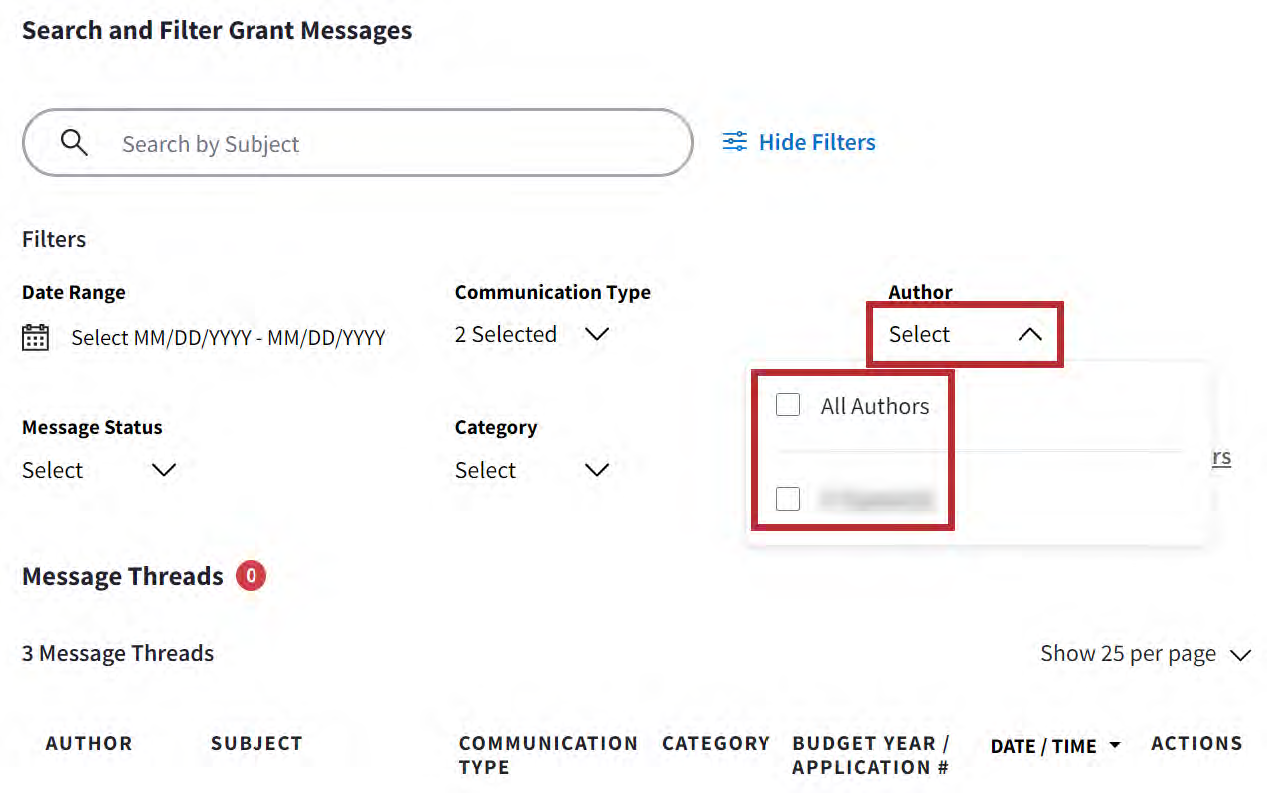Collapse the Author Select dropdown
The width and height of the screenshot is (1267, 793).
point(1030,335)
